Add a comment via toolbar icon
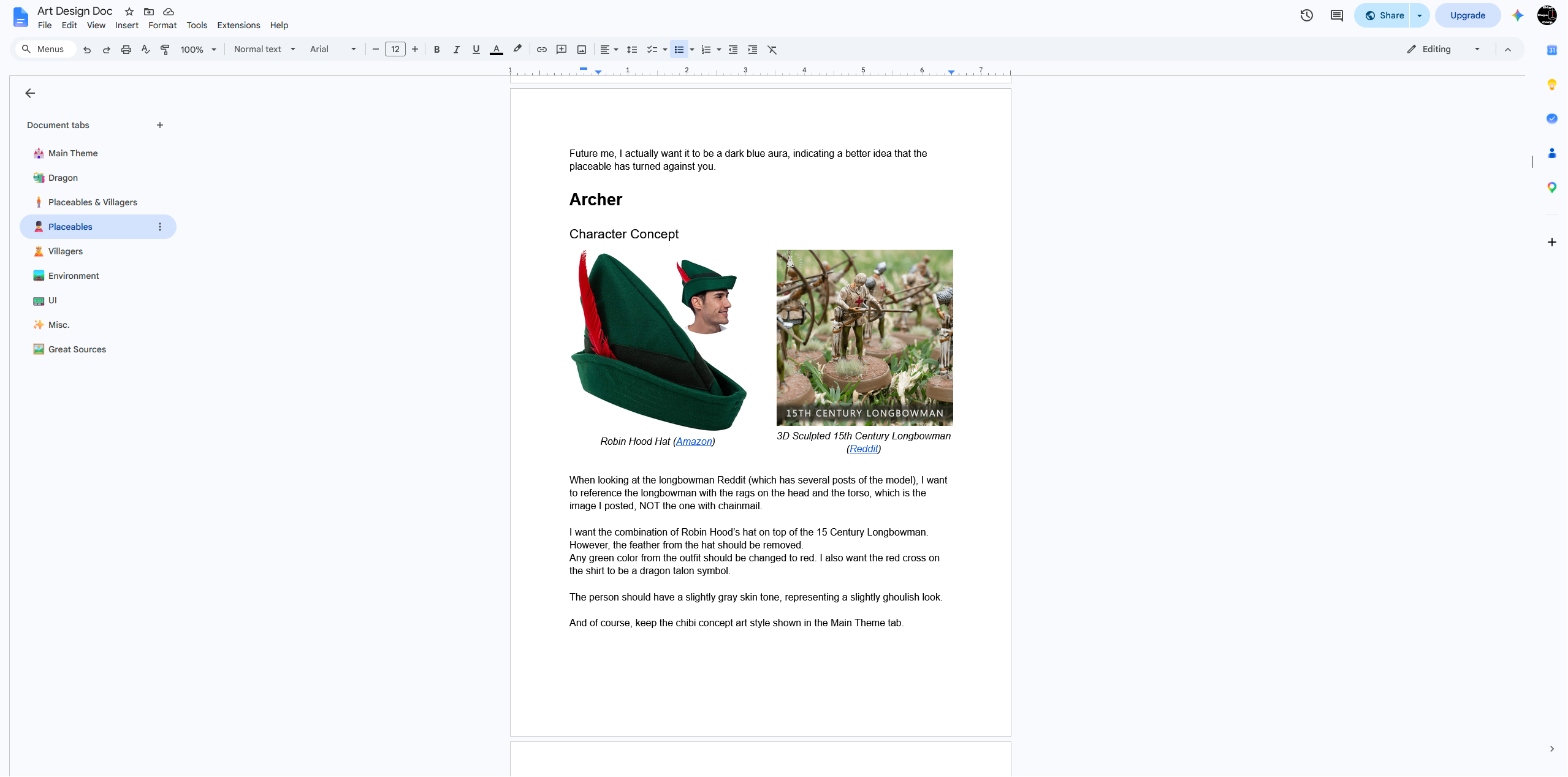The height and width of the screenshot is (777, 1568). click(561, 50)
